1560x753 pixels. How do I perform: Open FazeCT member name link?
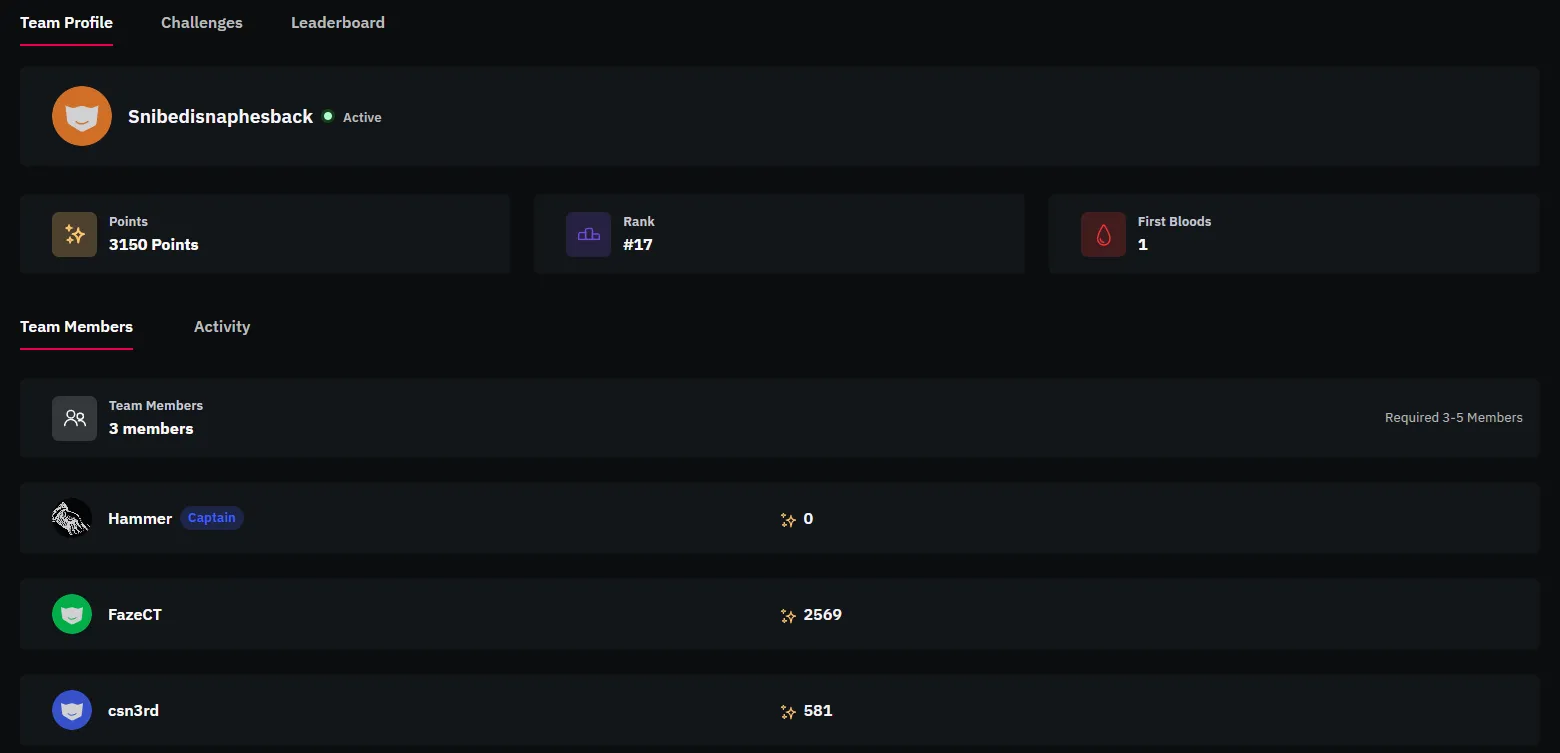(x=135, y=614)
